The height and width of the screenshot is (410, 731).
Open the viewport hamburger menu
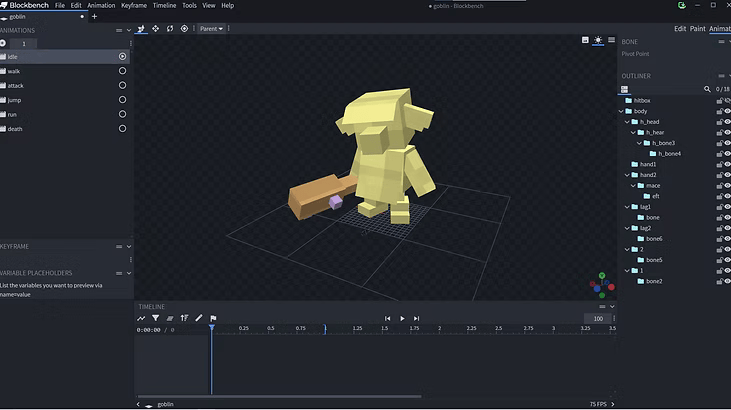click(611, 40)
